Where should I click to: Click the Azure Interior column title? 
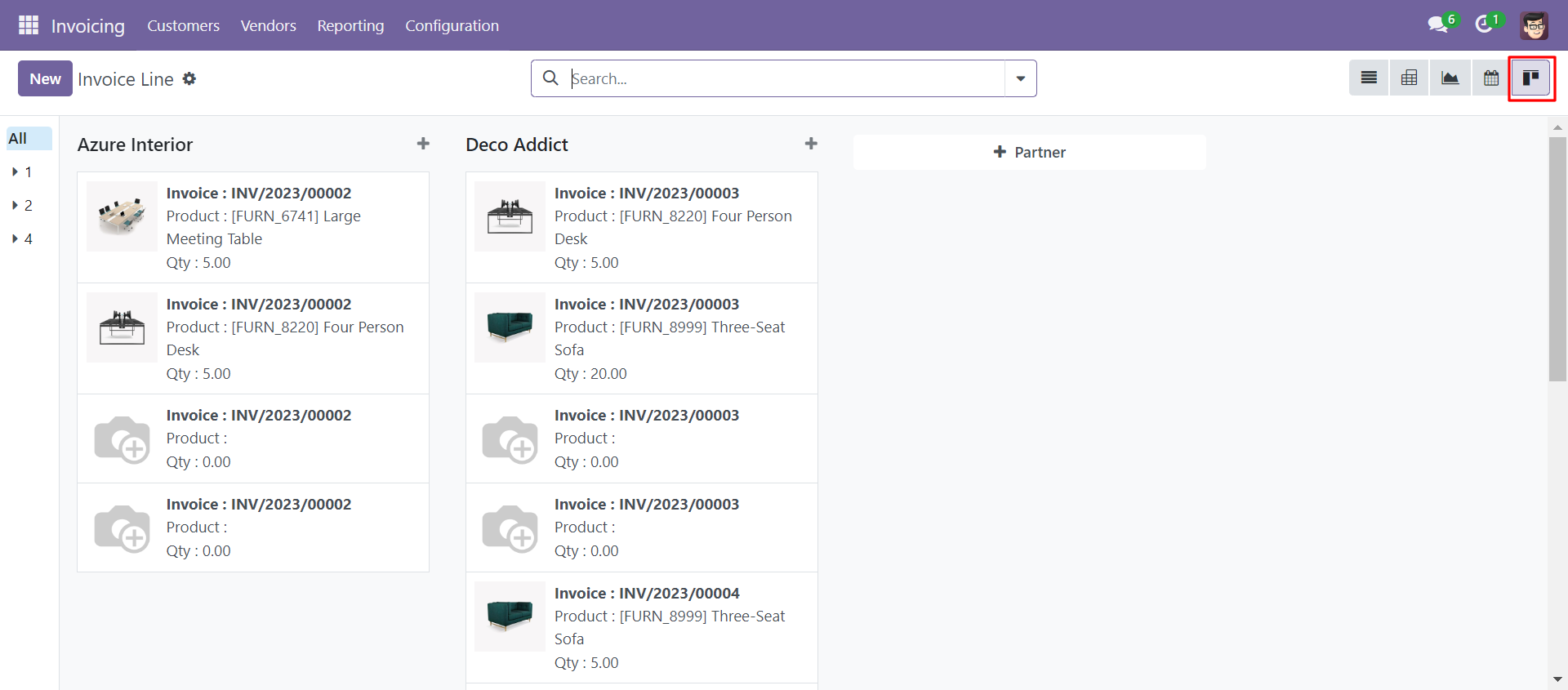coord(135,145)
